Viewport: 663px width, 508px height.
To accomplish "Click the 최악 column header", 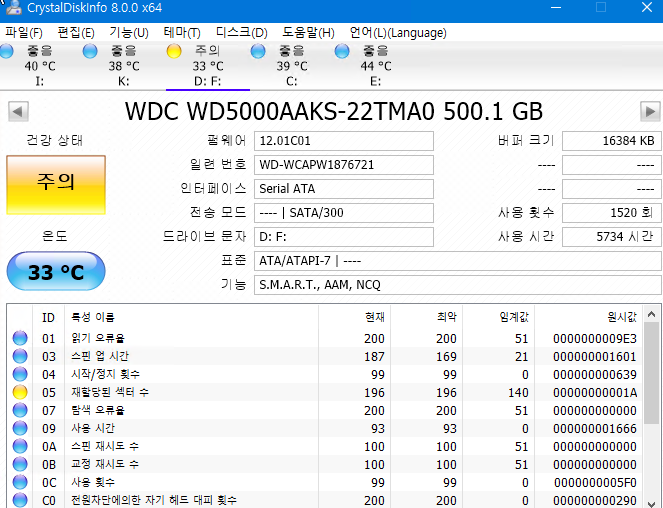I will click(426, 317).
